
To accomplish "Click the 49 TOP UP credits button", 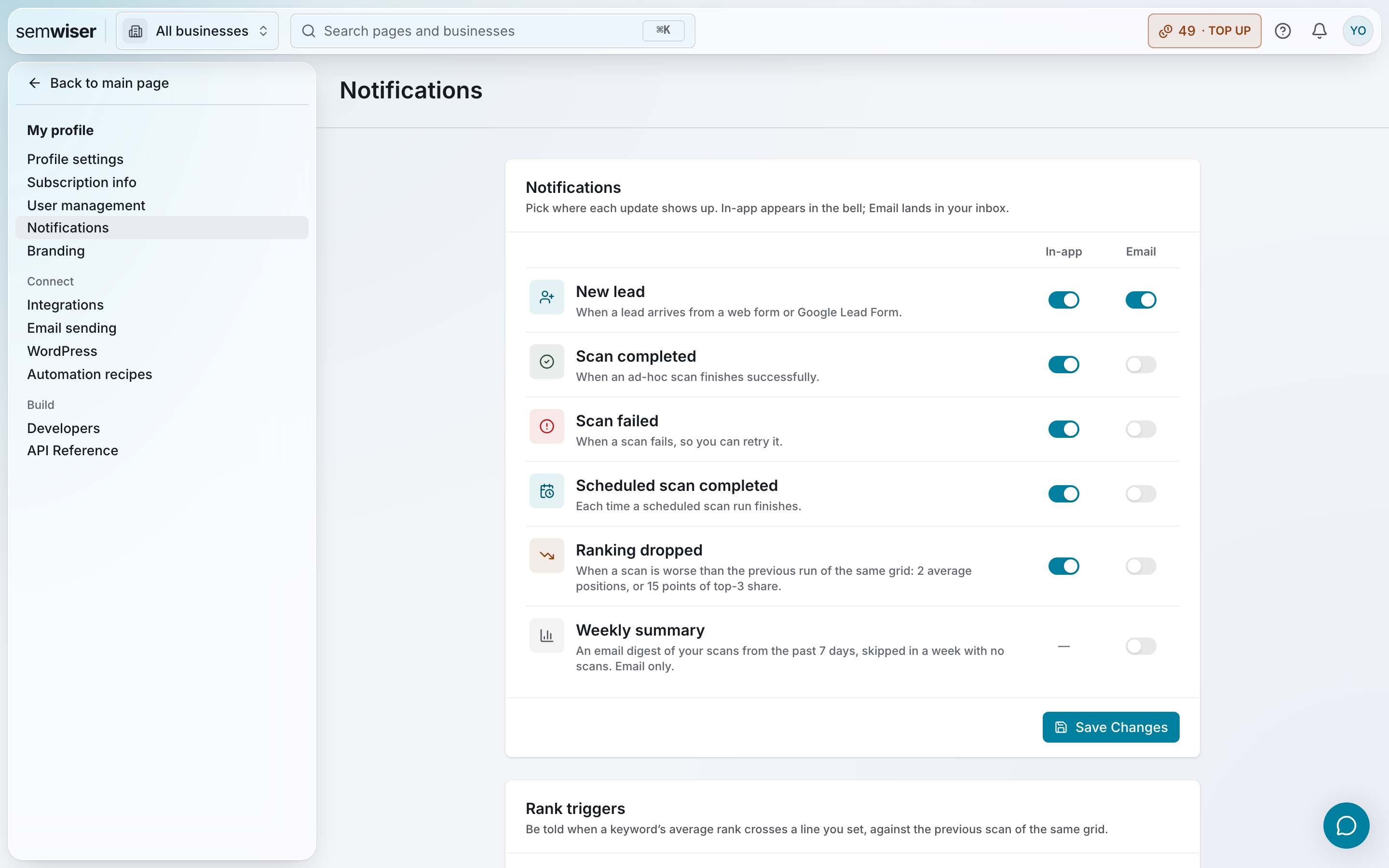I will 1204,31.
